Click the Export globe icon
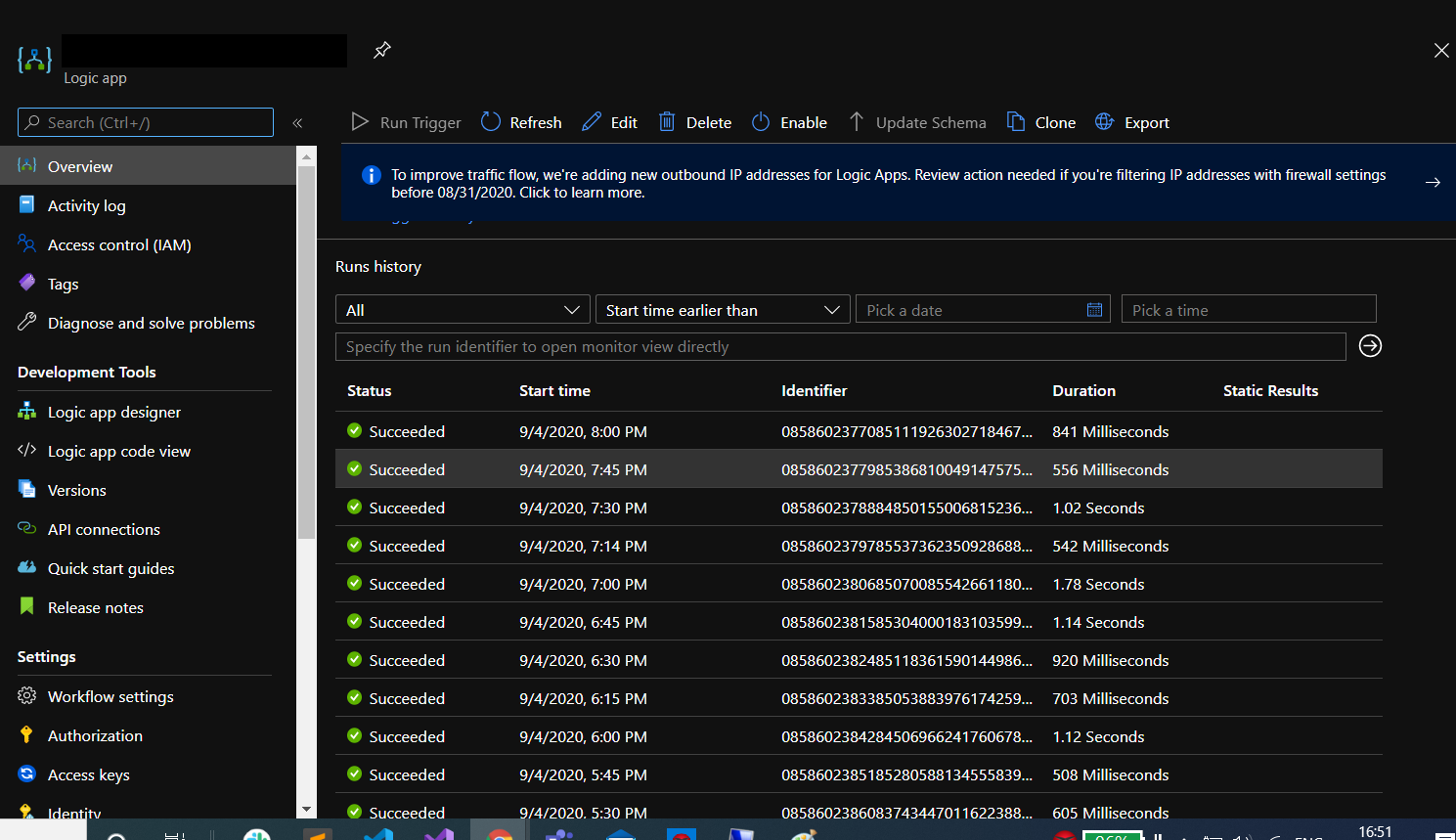The width and height of the screenshot is (1456, 840). coord(1105,122)
